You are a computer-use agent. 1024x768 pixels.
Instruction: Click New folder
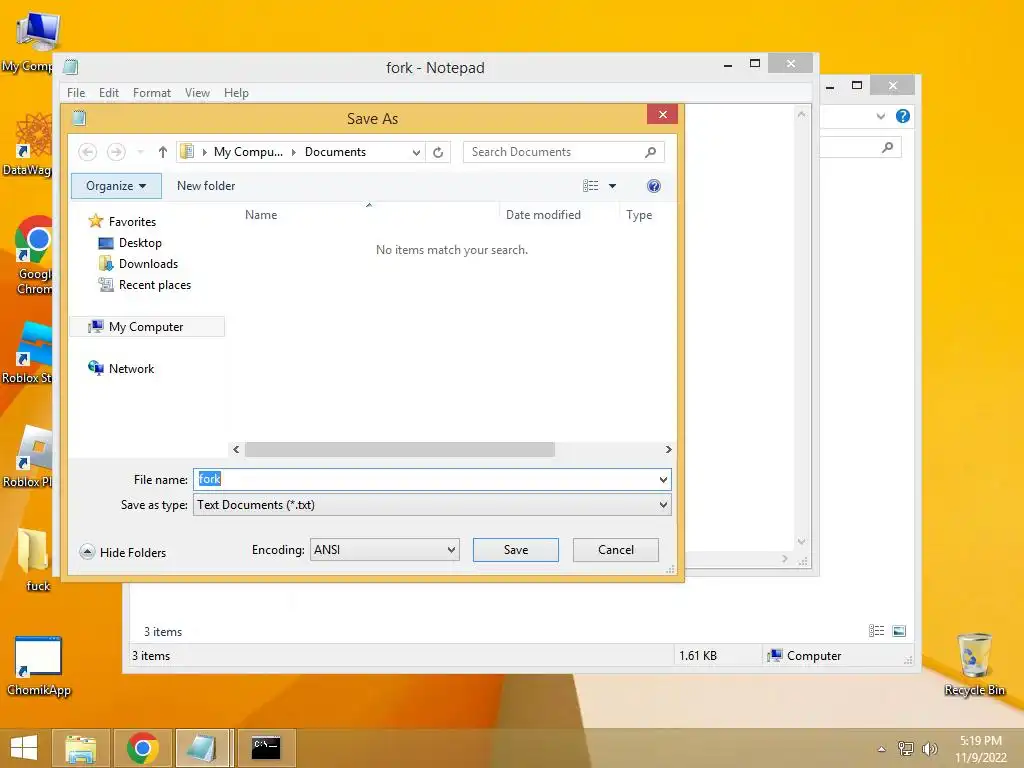tap(206, 186)
